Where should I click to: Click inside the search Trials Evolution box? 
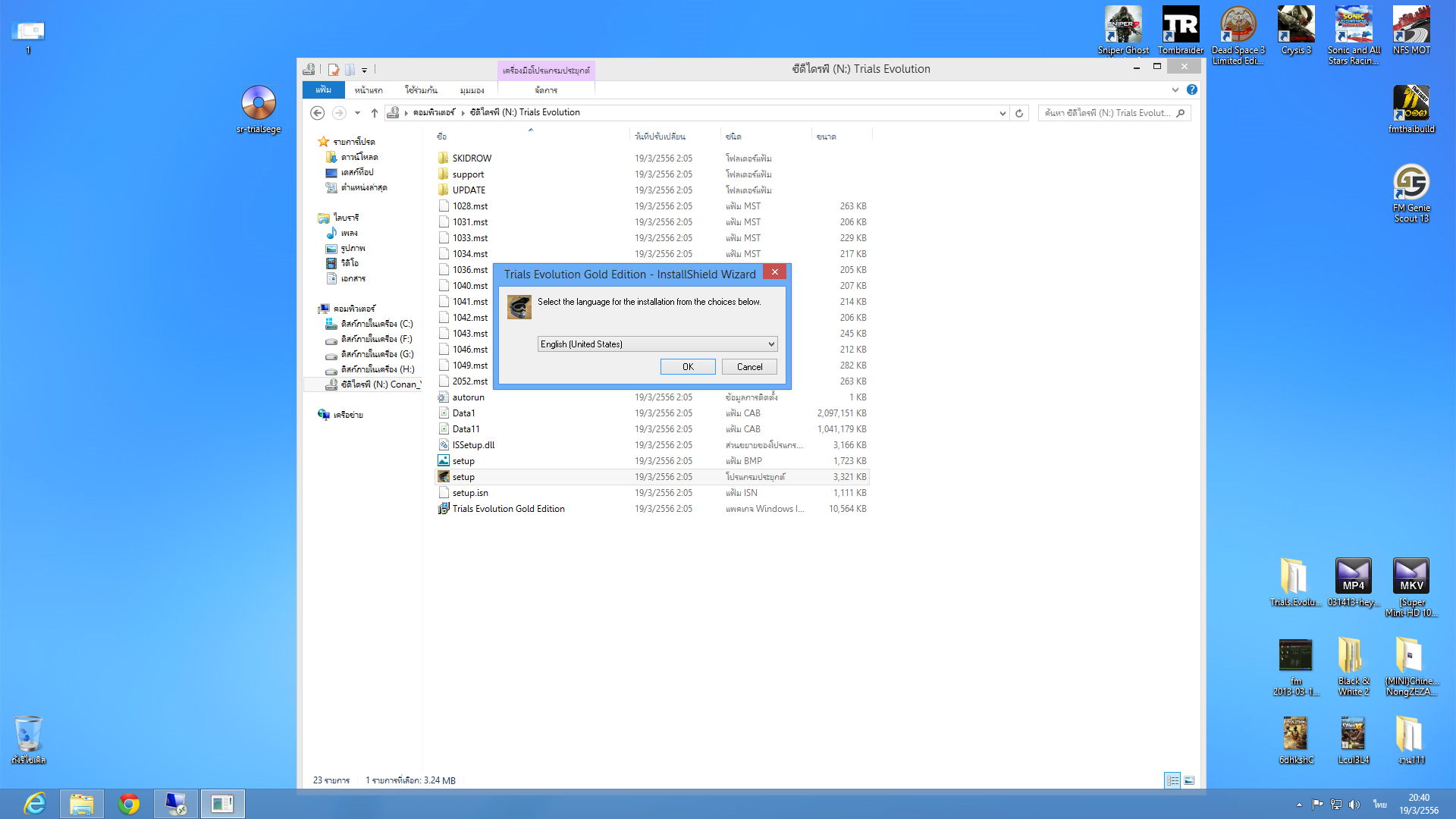pos(1107,113)
